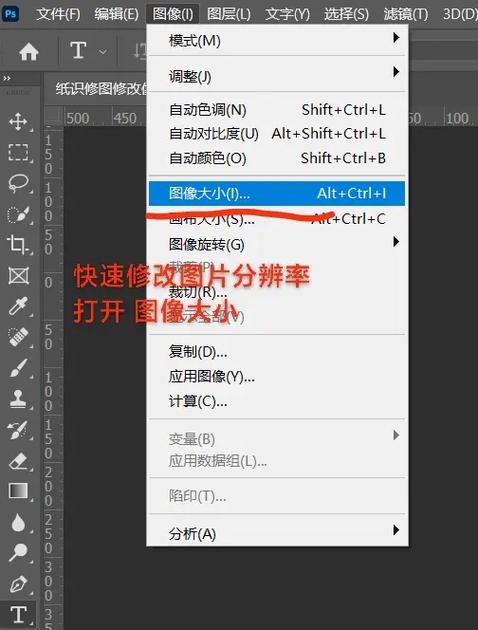Select the Blur droplet tool
The width and height of the screenshot is (478, 630).
click(18, 522)
